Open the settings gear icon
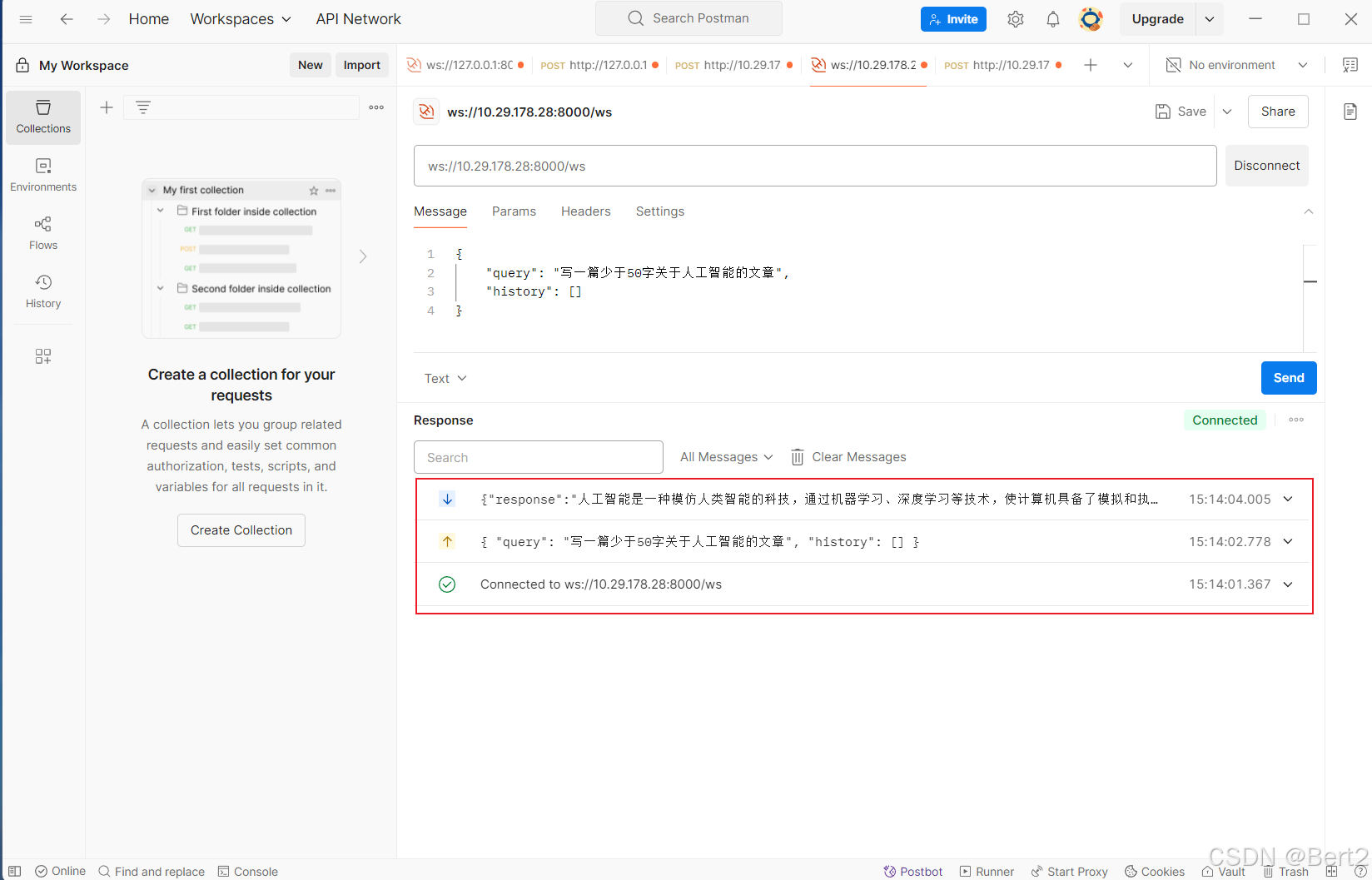The width and height of the screenshot is (1372, 880). [1016, 19]
